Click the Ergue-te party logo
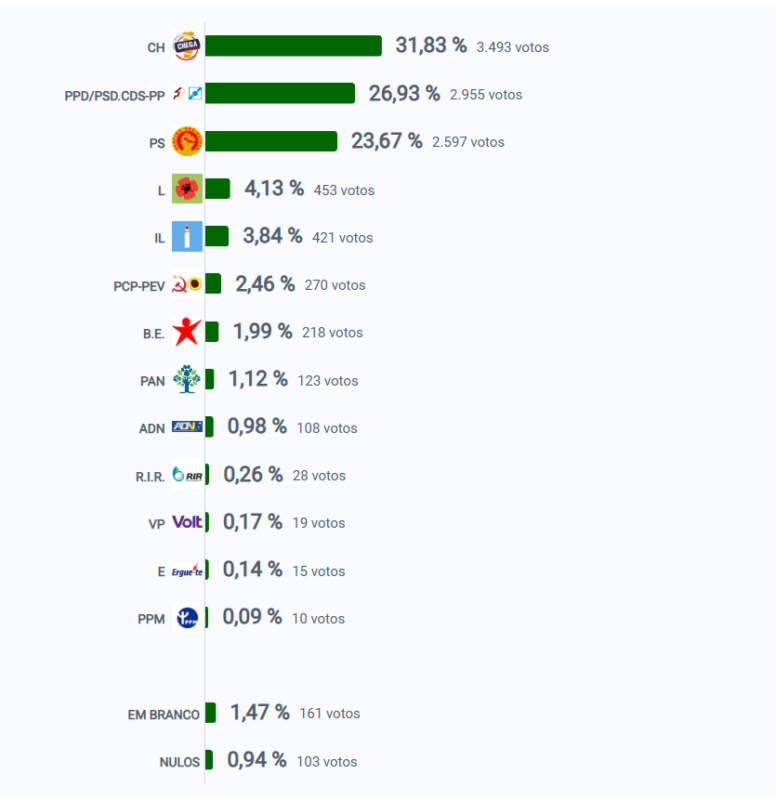776x800 pixels. tap(187, 571)
